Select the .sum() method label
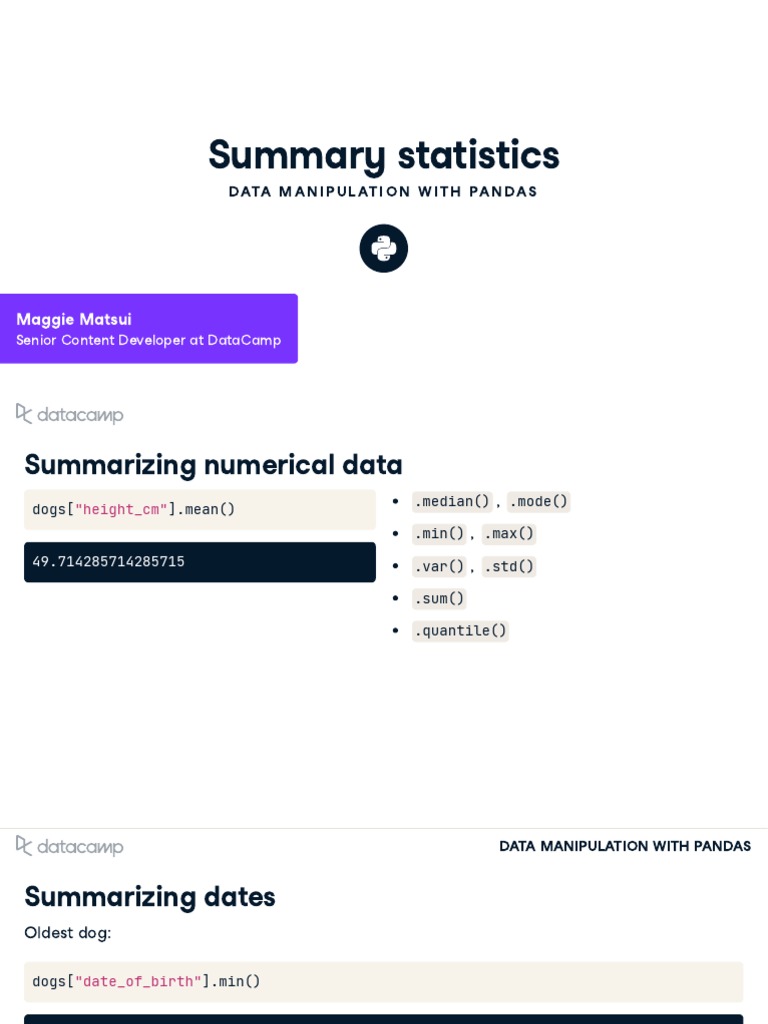Viewport: 768px width, 1024px height. click(439, 598)
